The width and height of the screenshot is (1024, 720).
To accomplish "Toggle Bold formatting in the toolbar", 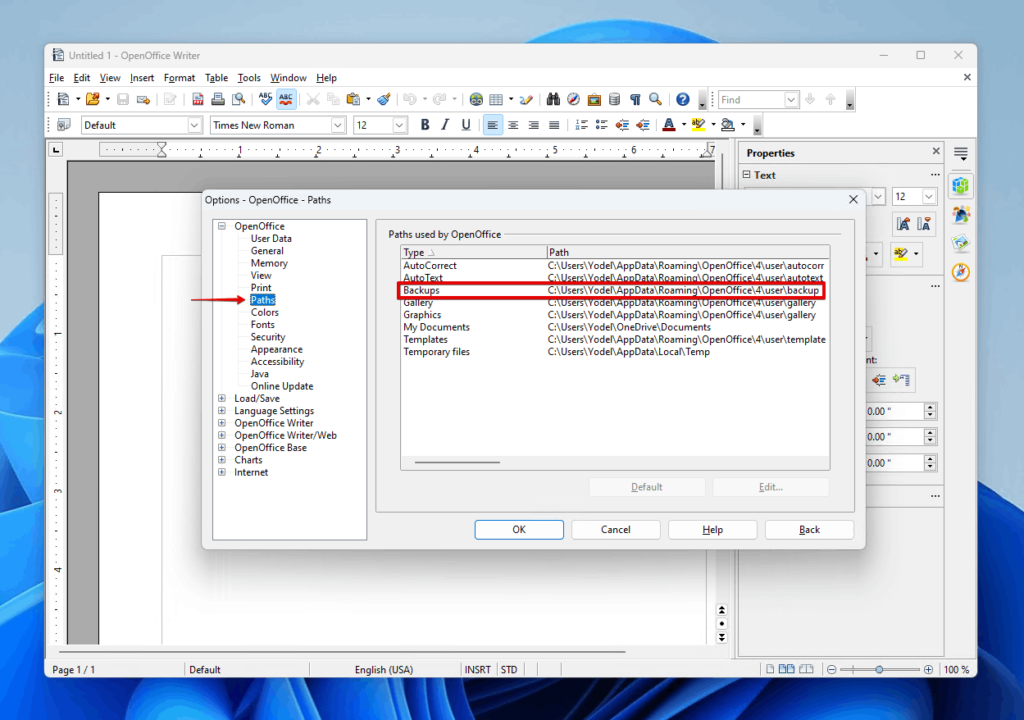I will (425, 125).
